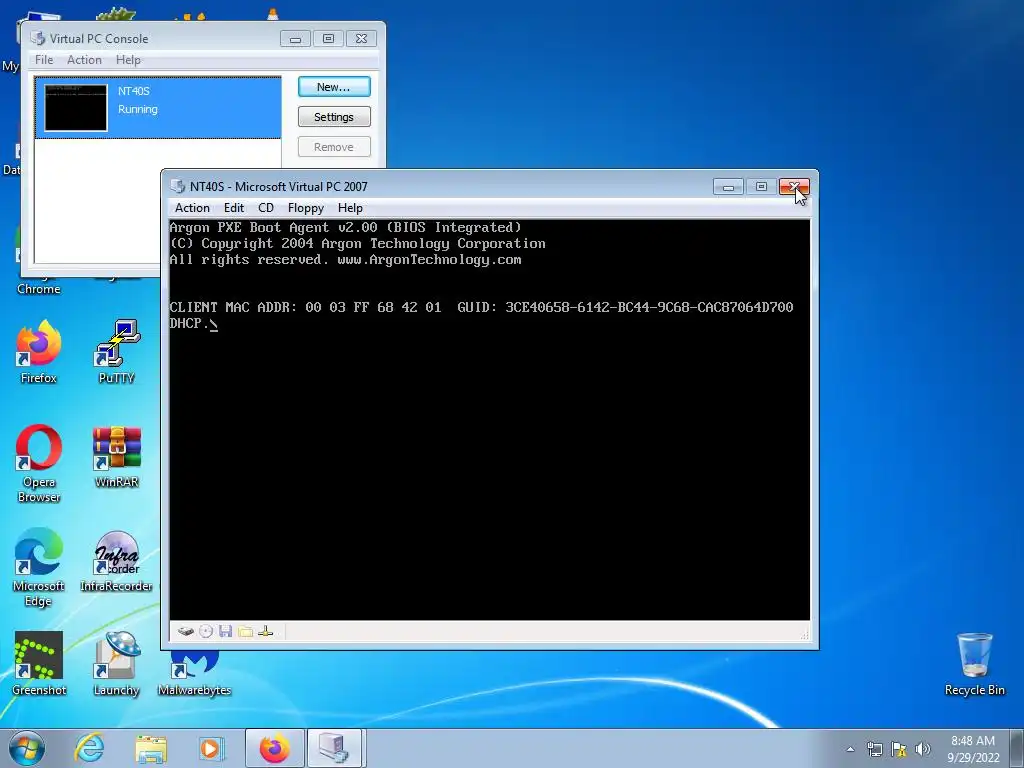Viewport: 1024px width, 768px height.
Task: Select the InfraRecorder desktop shortcut
Action: (x=116, y=562)
